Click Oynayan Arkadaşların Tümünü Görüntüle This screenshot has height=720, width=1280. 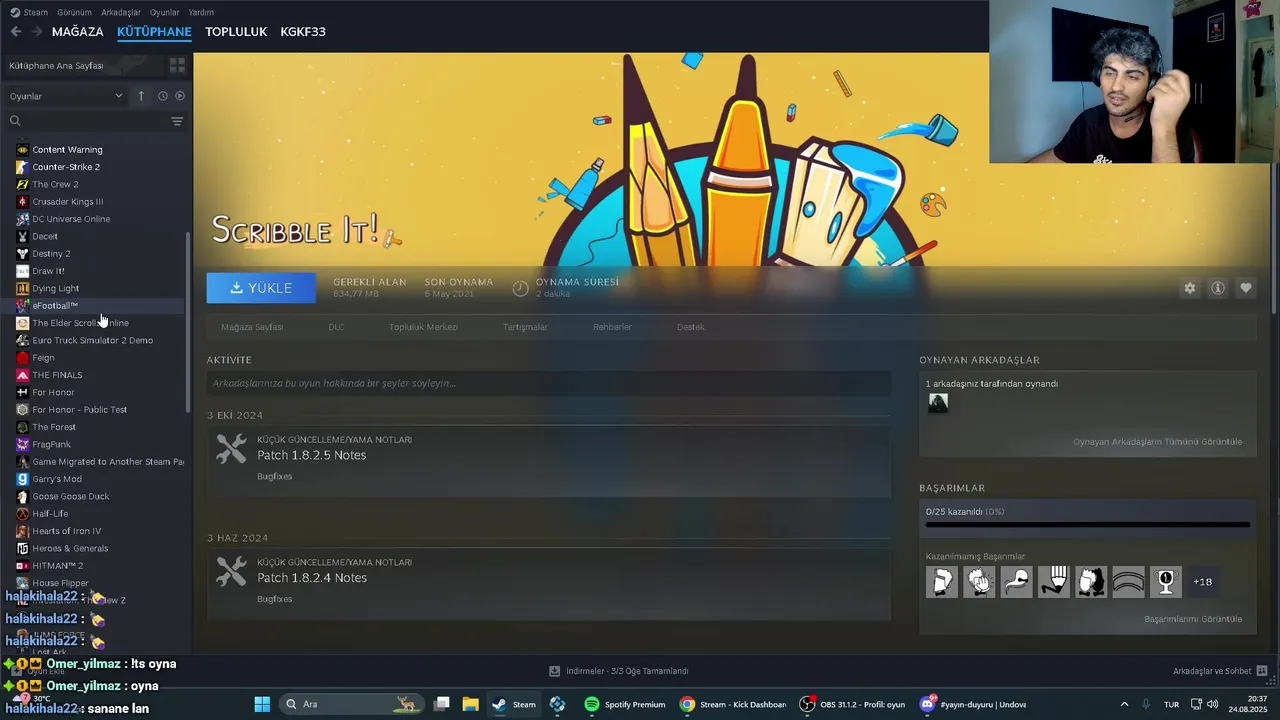(1157, 442)
